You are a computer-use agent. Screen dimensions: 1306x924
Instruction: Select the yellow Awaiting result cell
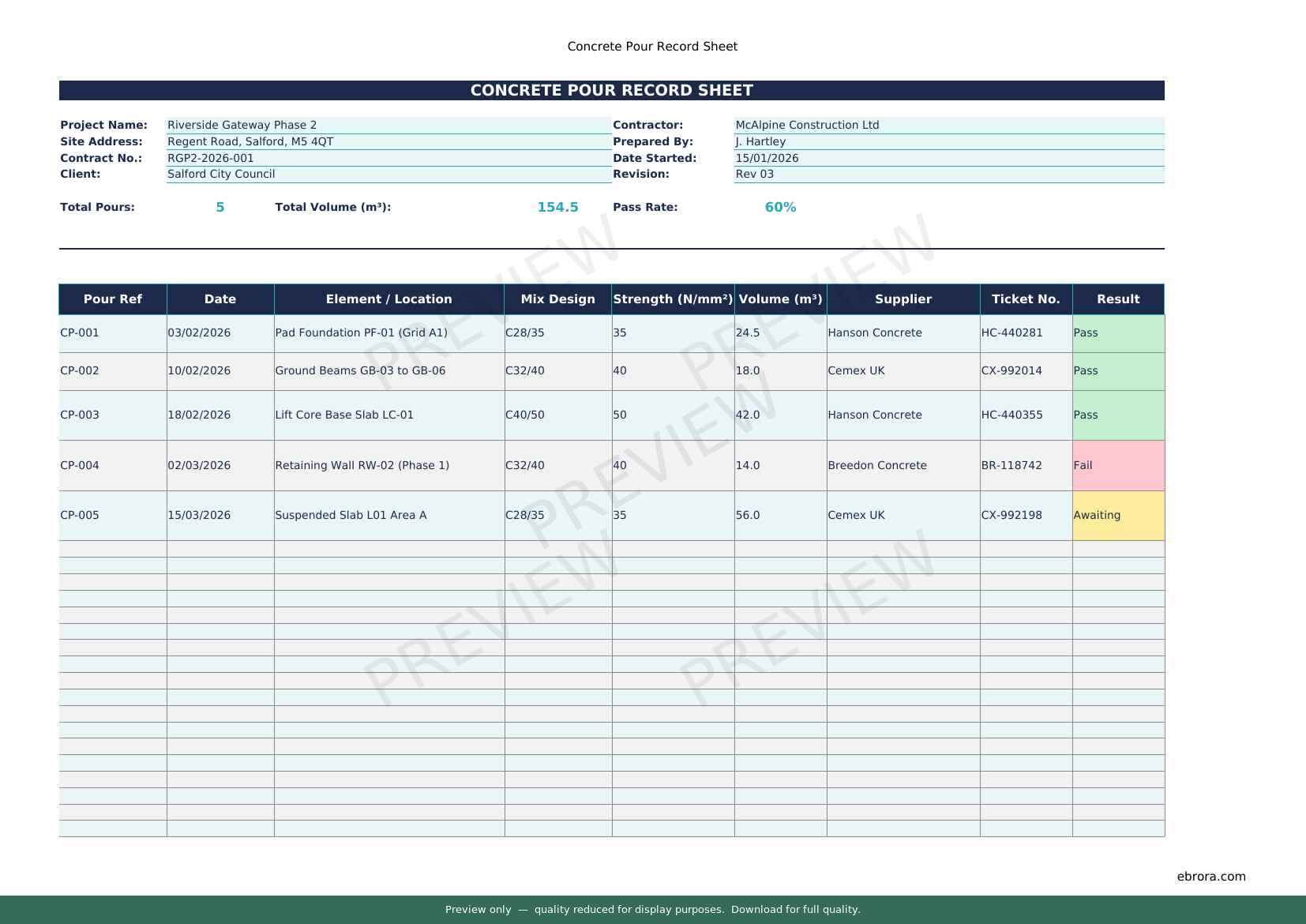1117,515
